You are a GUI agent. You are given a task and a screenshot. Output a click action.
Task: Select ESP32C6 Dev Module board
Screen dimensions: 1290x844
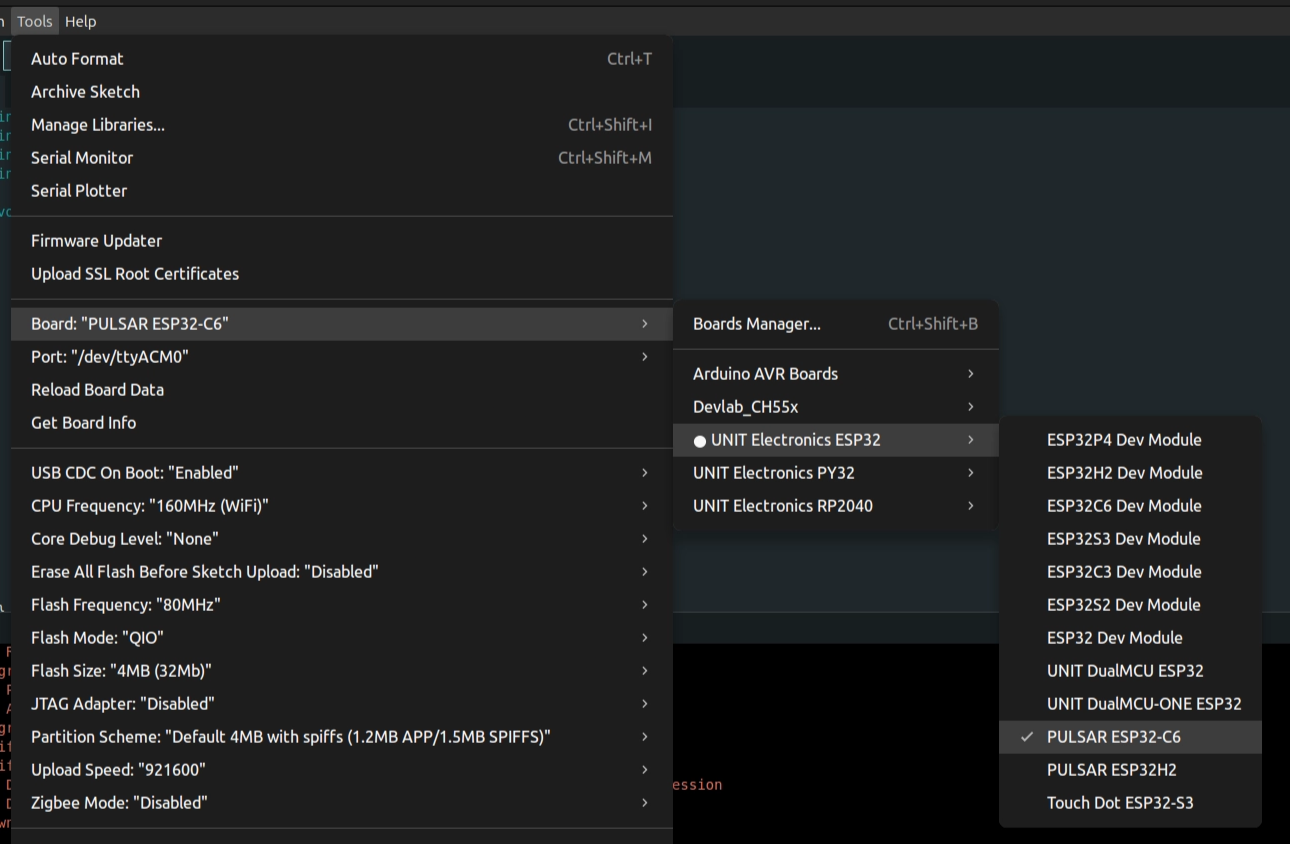click(1130, 506)
